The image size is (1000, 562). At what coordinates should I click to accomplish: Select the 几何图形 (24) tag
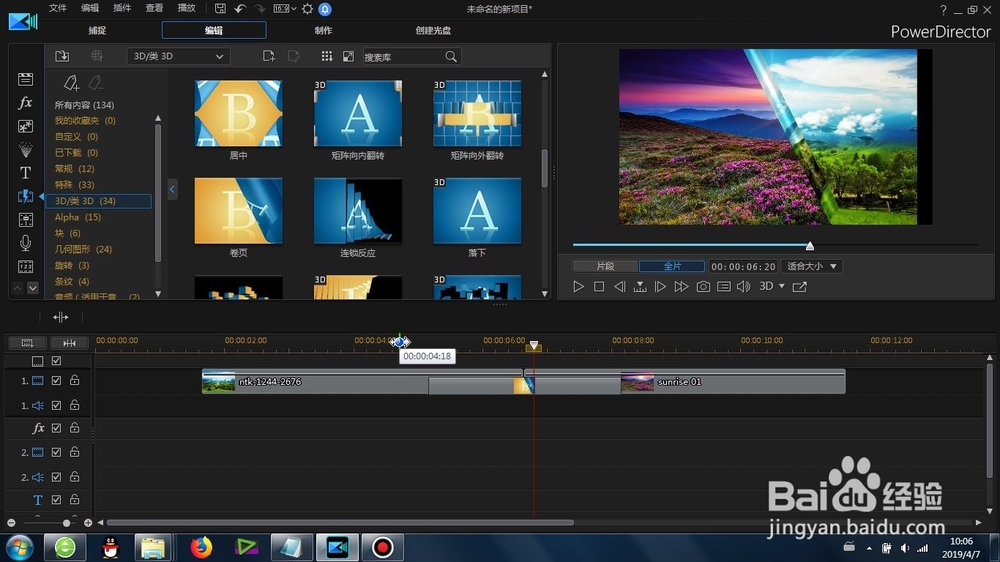(x=83, y=249)
